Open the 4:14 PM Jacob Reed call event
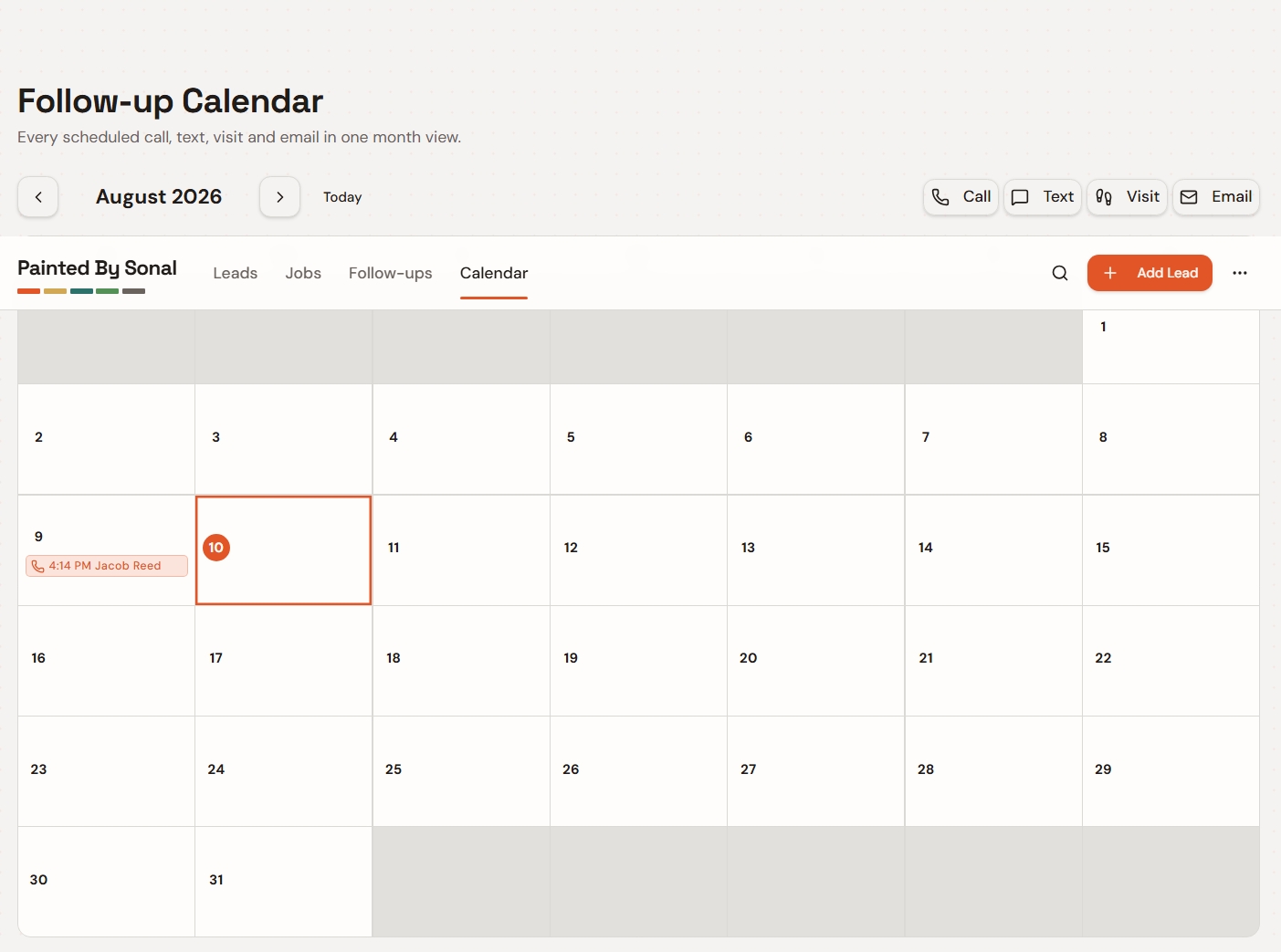 [x=107, y=566]
